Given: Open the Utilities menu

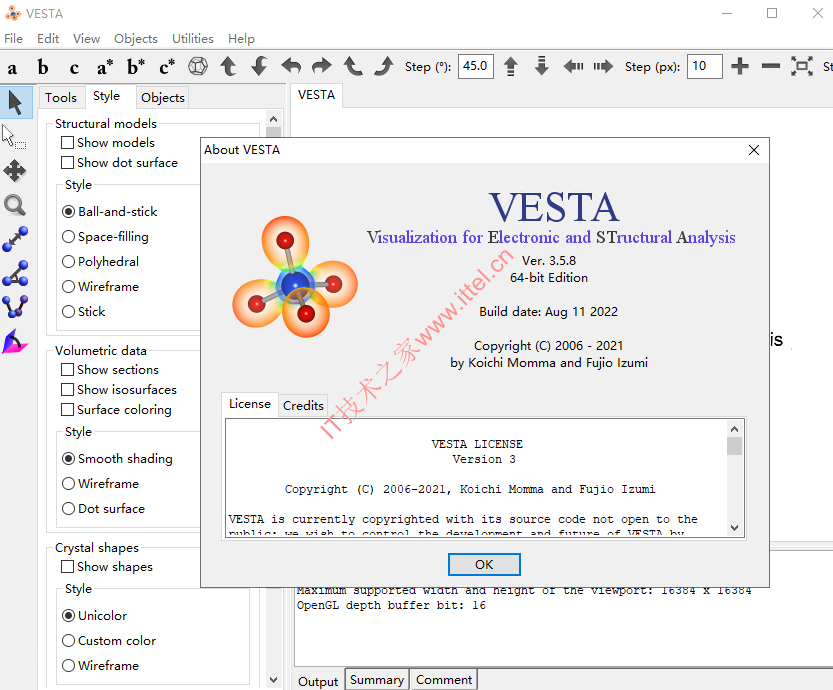Looking at the screenshot, I should click(192, 39).
